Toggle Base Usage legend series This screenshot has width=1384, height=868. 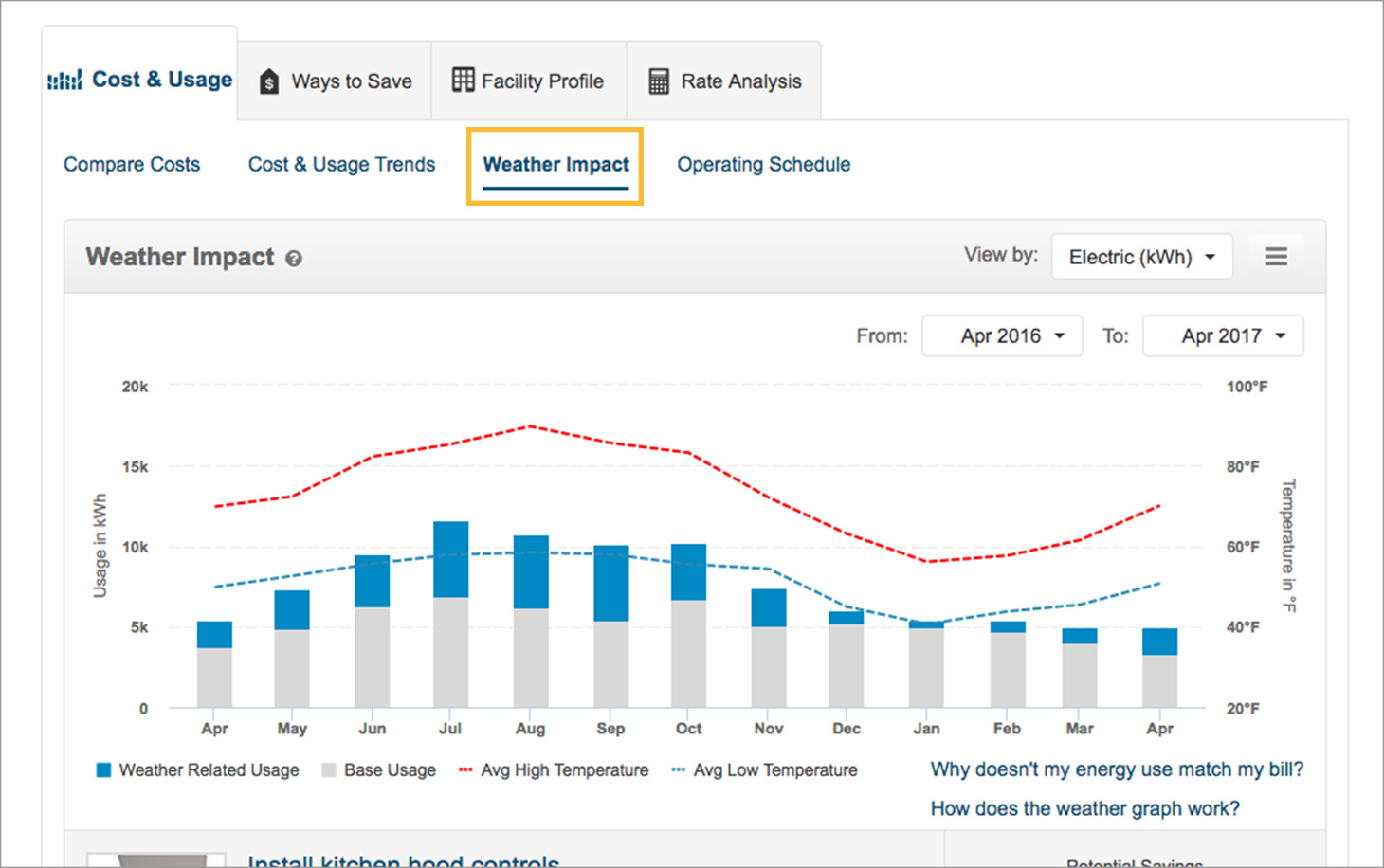(x=379, y=770)
